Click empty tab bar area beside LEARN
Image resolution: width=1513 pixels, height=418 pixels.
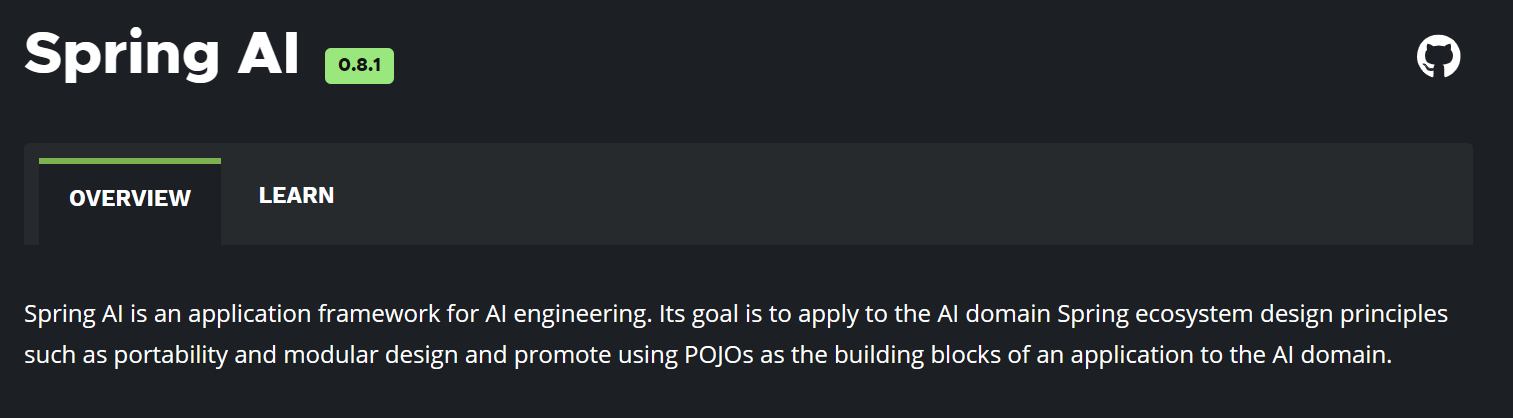click(x=900, y=194)
